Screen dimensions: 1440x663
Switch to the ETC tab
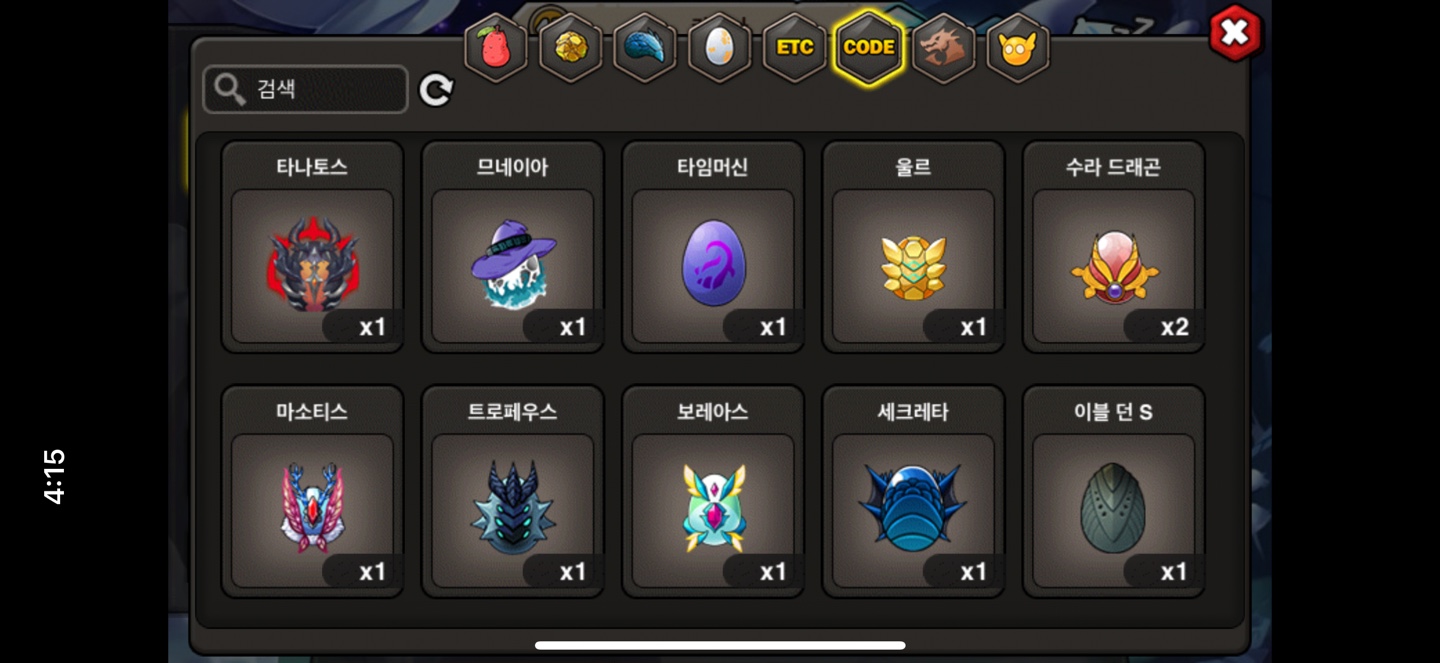click(x=795, y=47)
